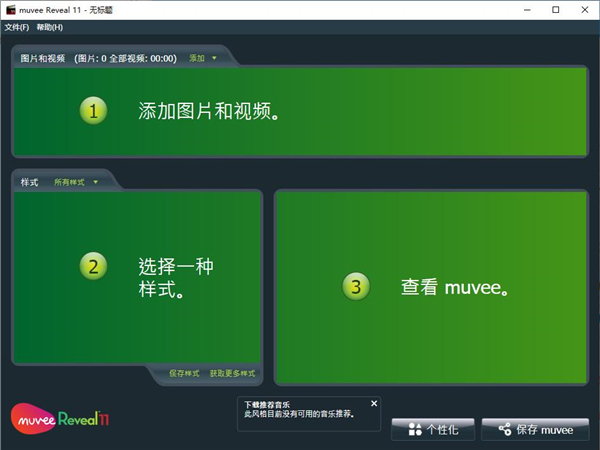
Task: Click the 保存样式 link
Action: [x=184, y=373]
